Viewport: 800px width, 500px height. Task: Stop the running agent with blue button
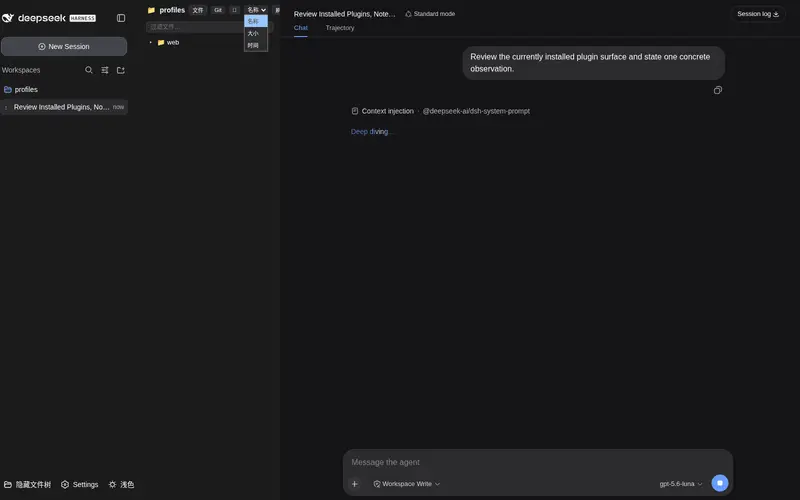pos(720,483)
